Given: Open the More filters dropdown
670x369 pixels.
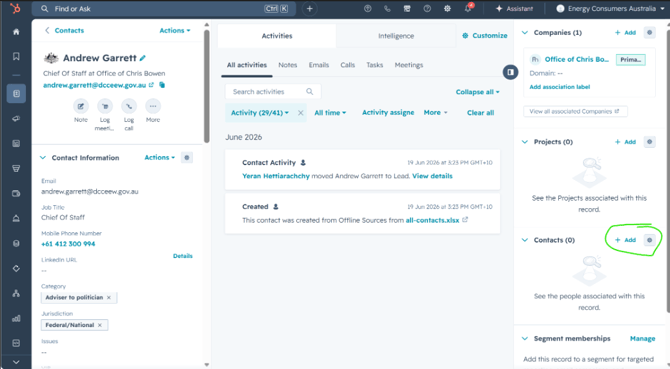Looking at the screenshot, I should coord(435,112).
